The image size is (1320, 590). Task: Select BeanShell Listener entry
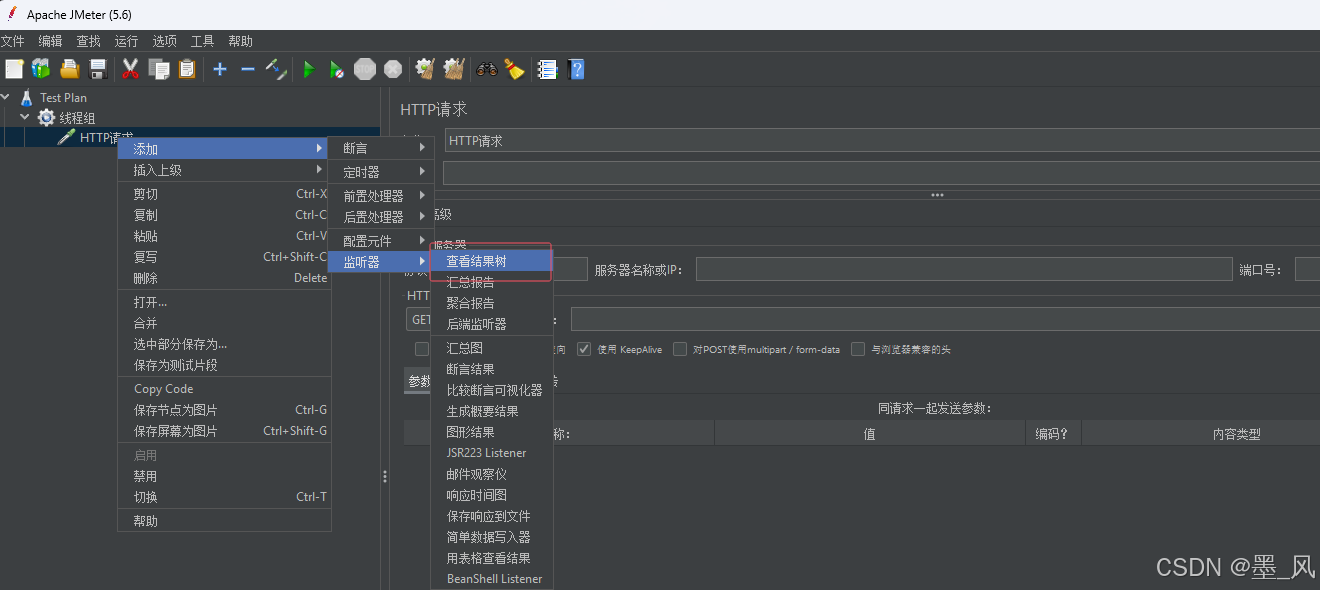(x=491, y=579)
